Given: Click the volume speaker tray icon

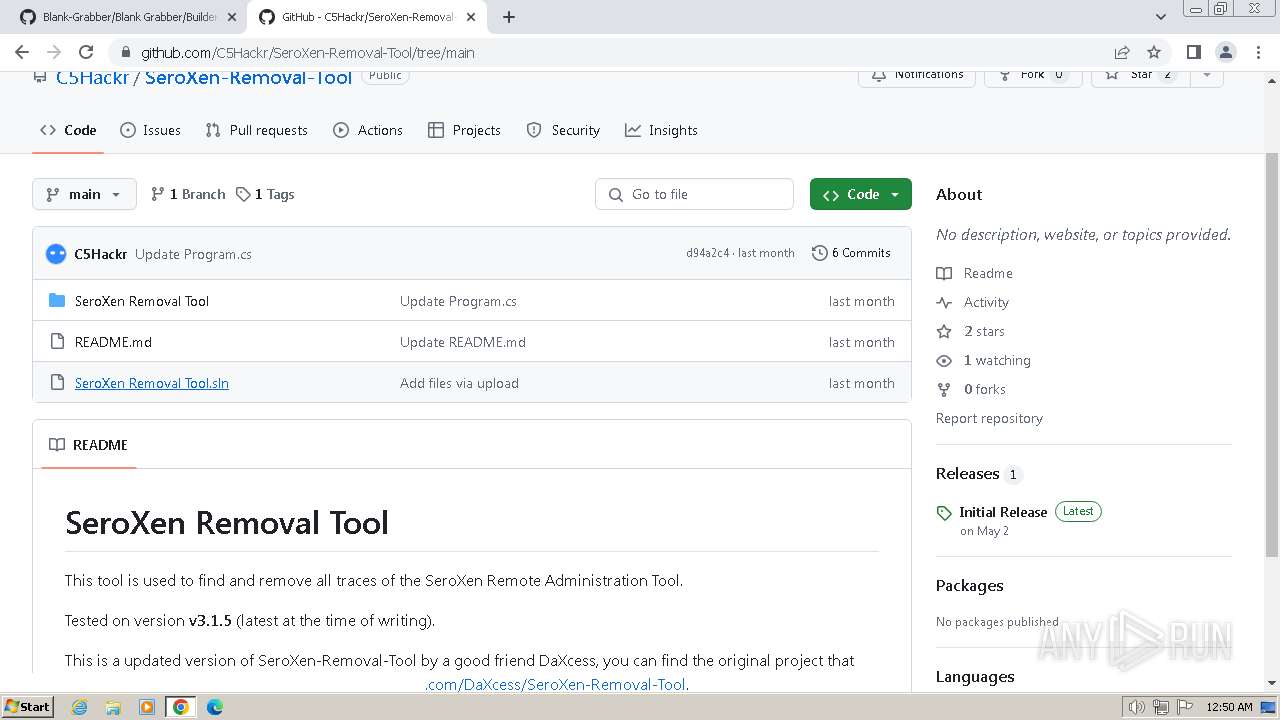Looking at the screenshot, I should pos(1136,707).
